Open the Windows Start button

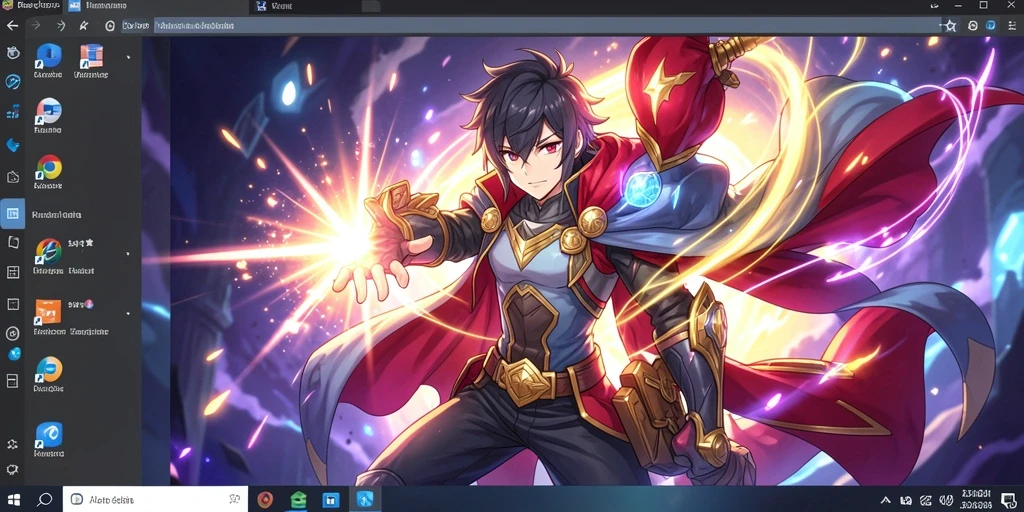pos(13,500)
